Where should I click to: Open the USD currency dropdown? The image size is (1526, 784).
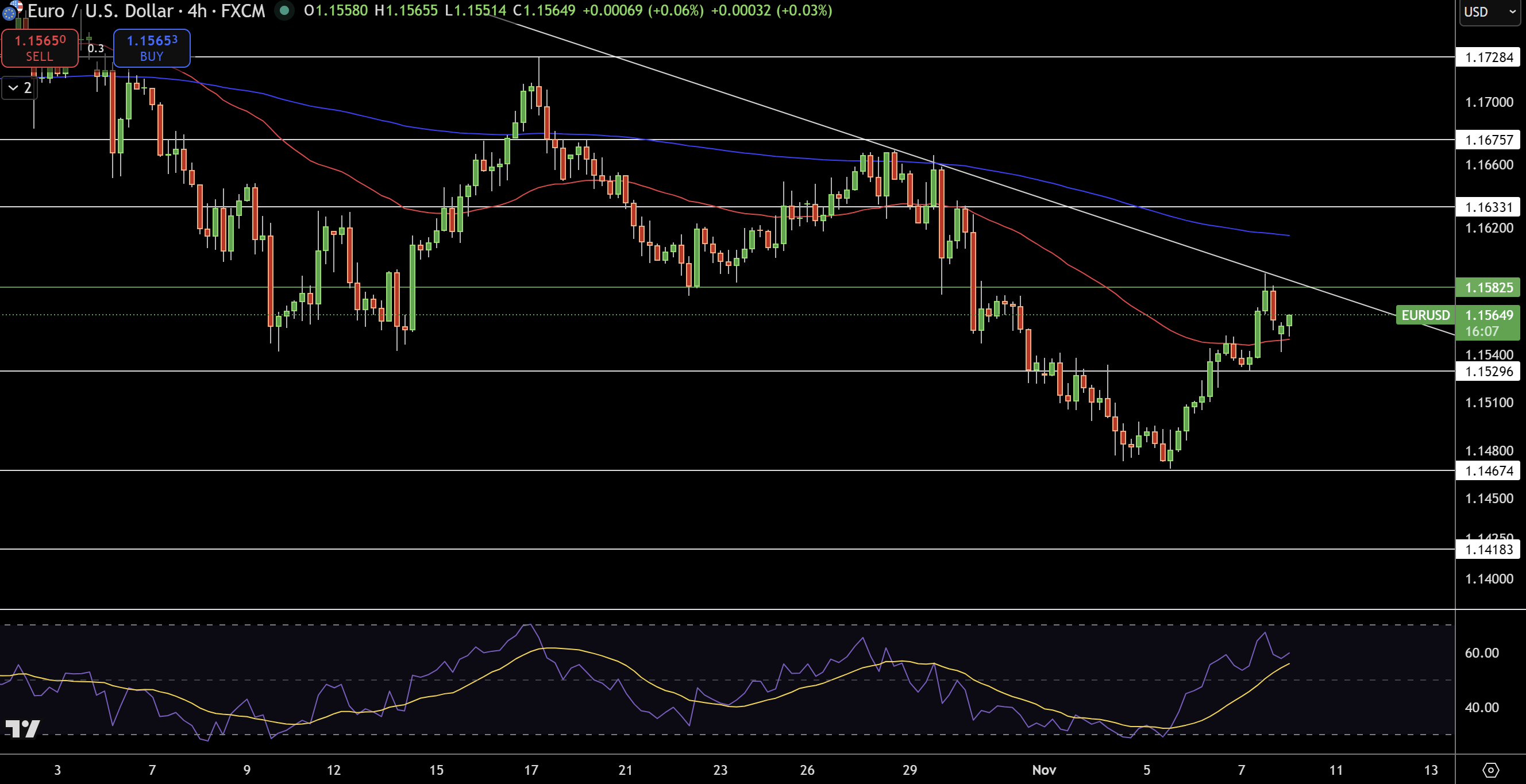(1489, 12)
